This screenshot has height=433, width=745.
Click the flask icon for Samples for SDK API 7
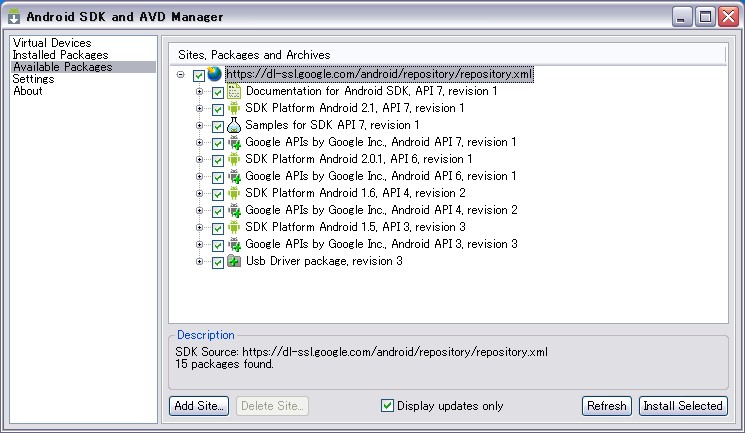pos(234,126)
